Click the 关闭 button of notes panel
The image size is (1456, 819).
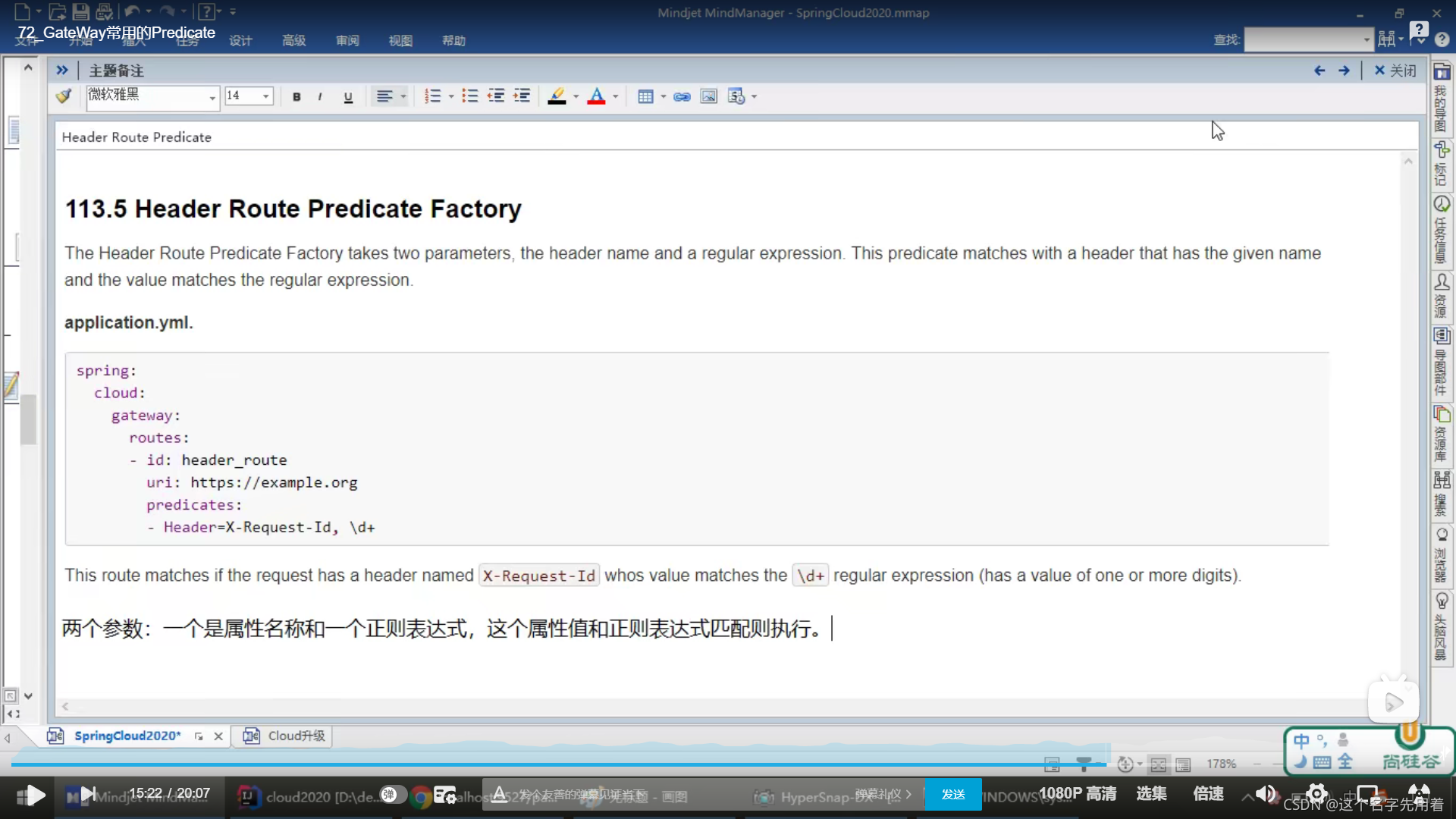pyautogui.click(x=1395, y=71)
